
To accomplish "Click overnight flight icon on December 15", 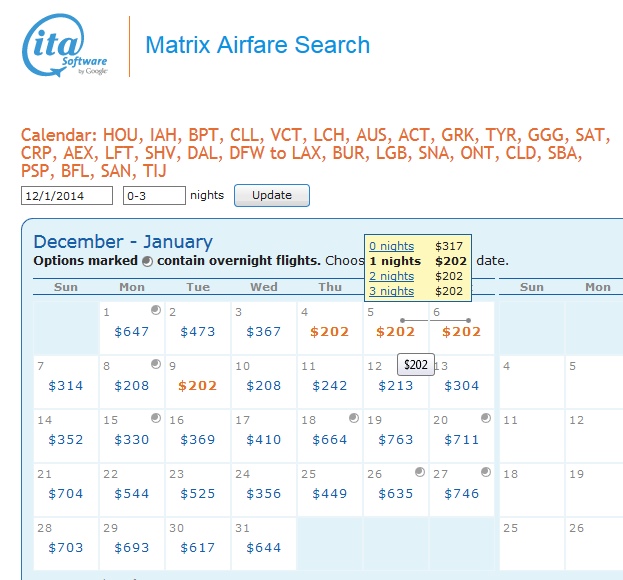I will click(x=155, y=418).
